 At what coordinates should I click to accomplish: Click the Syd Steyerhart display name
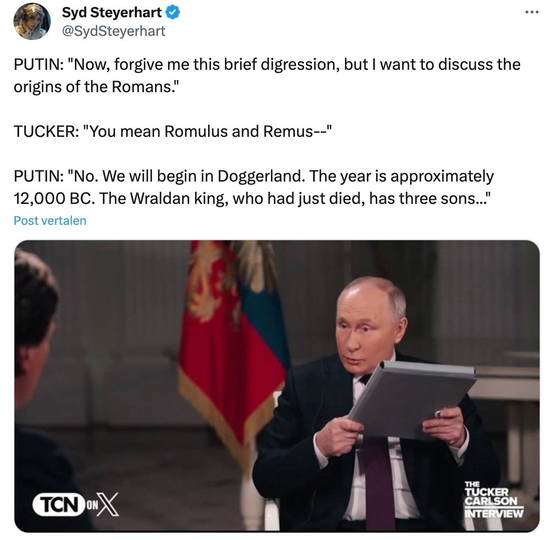(x=112, y=13)
